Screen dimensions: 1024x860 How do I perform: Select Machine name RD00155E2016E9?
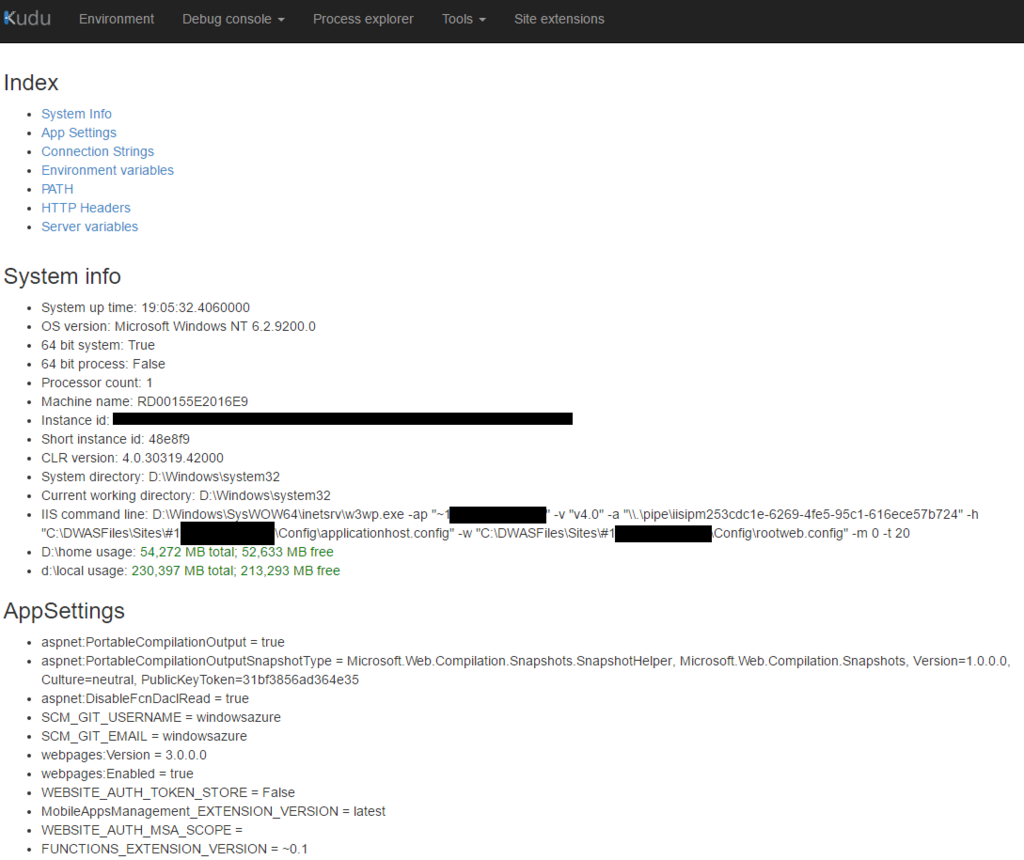click(145, 402)
